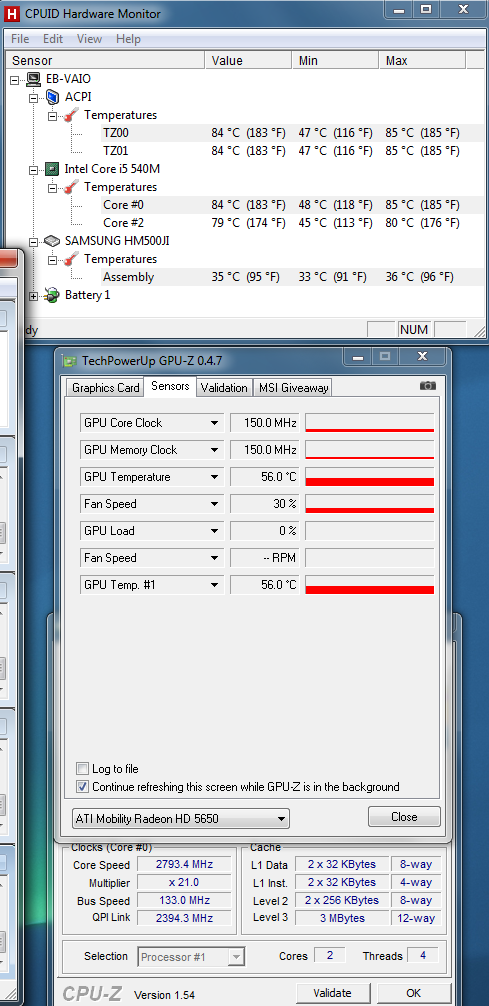
Task: Click the Core Speed 2793.4 MHz value
Action: pyautogui.click(x=184, y=864)
